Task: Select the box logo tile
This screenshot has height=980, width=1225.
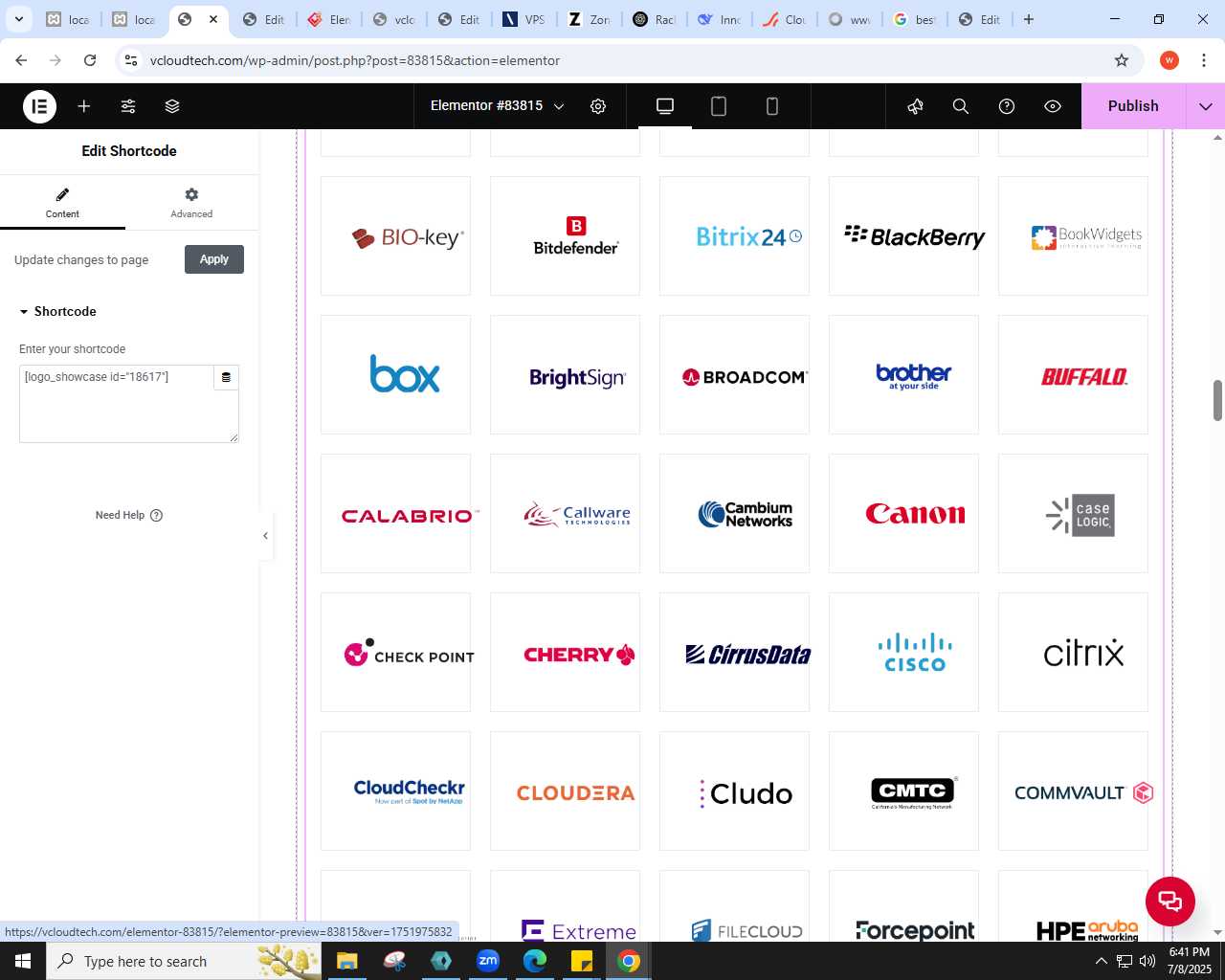Action: coord(395,374)
